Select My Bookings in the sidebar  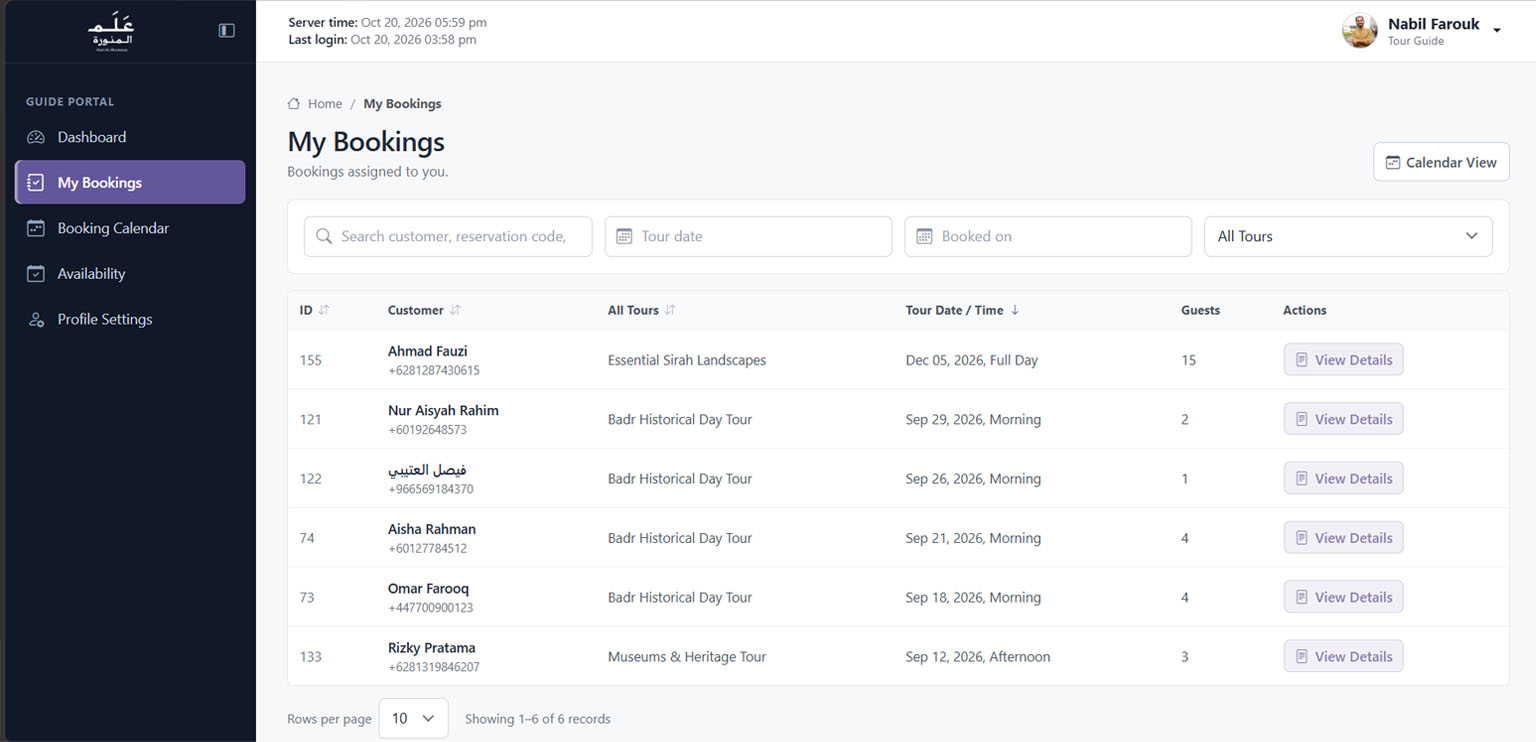130,182
